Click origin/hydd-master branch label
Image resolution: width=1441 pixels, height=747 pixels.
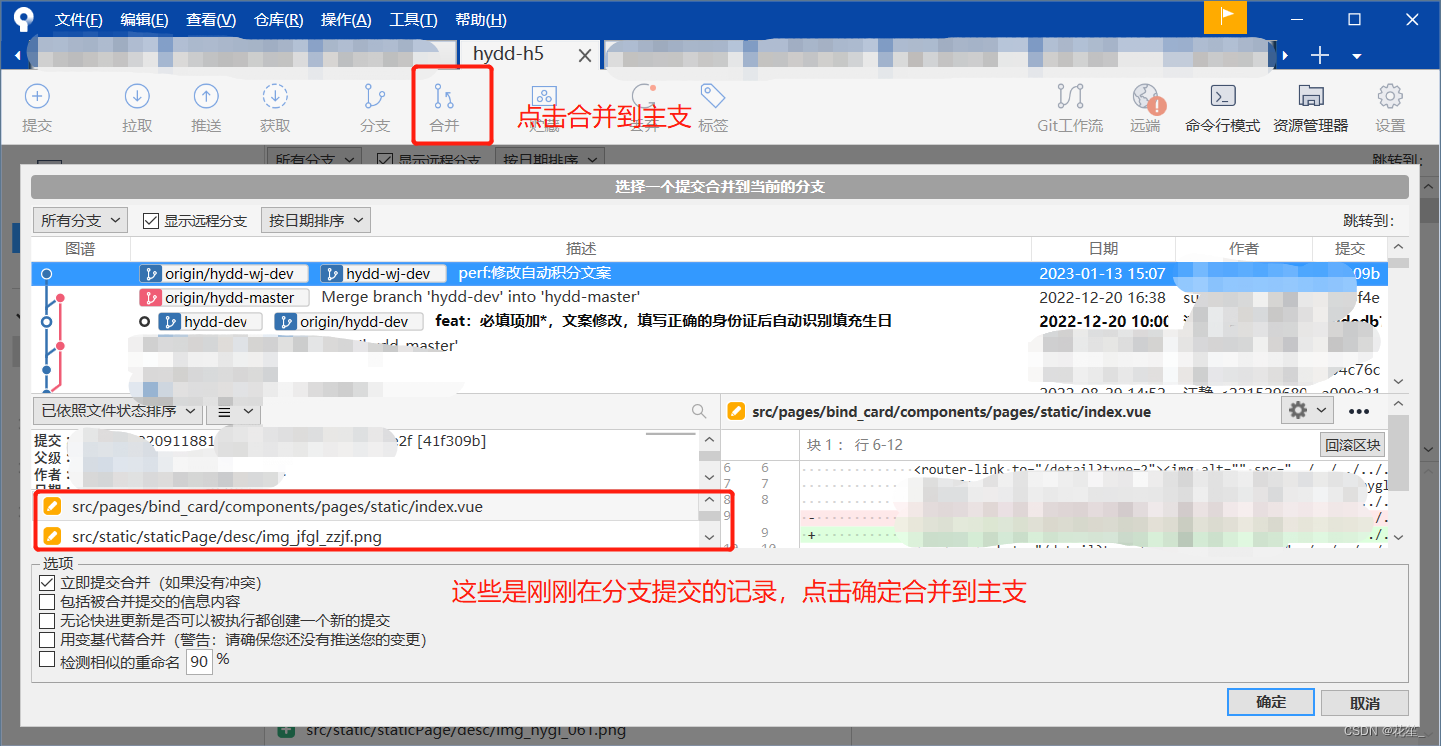[x=226, y=297]
